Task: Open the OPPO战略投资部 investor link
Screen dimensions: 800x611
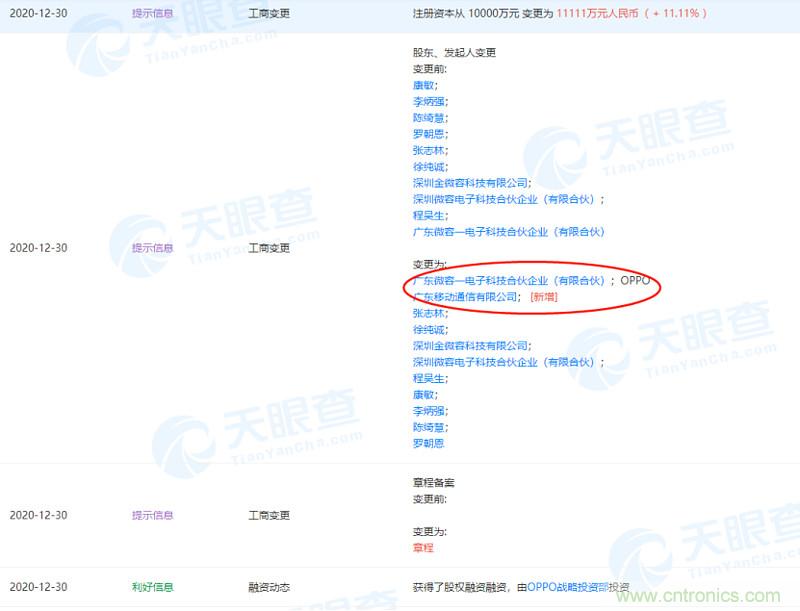Action: coord(567,587)
